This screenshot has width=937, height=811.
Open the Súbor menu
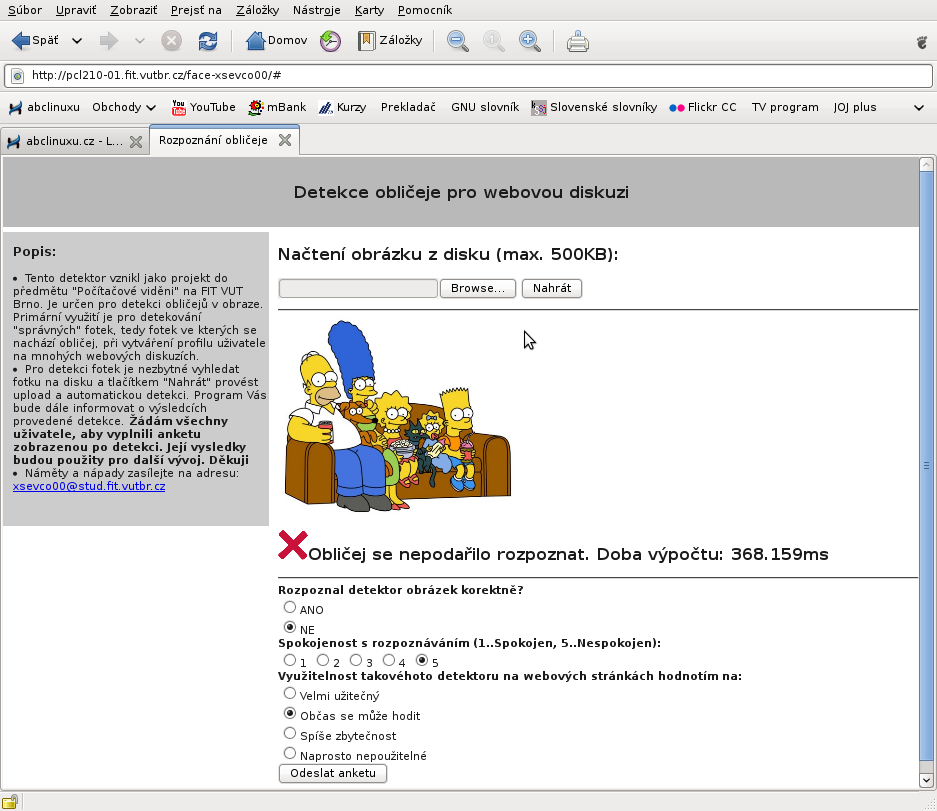click(x=25, y=10)
